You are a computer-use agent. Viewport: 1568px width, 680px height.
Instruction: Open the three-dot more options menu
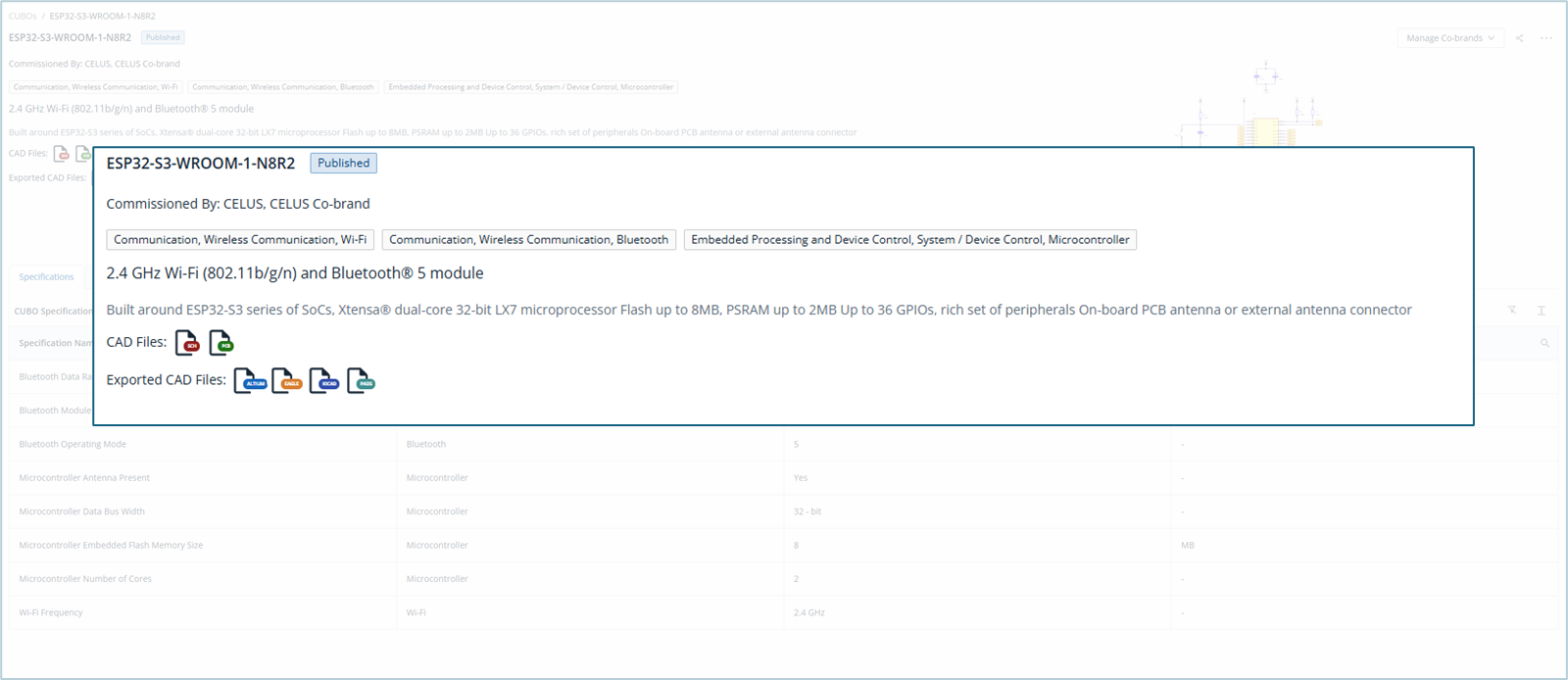point(1546,38)
